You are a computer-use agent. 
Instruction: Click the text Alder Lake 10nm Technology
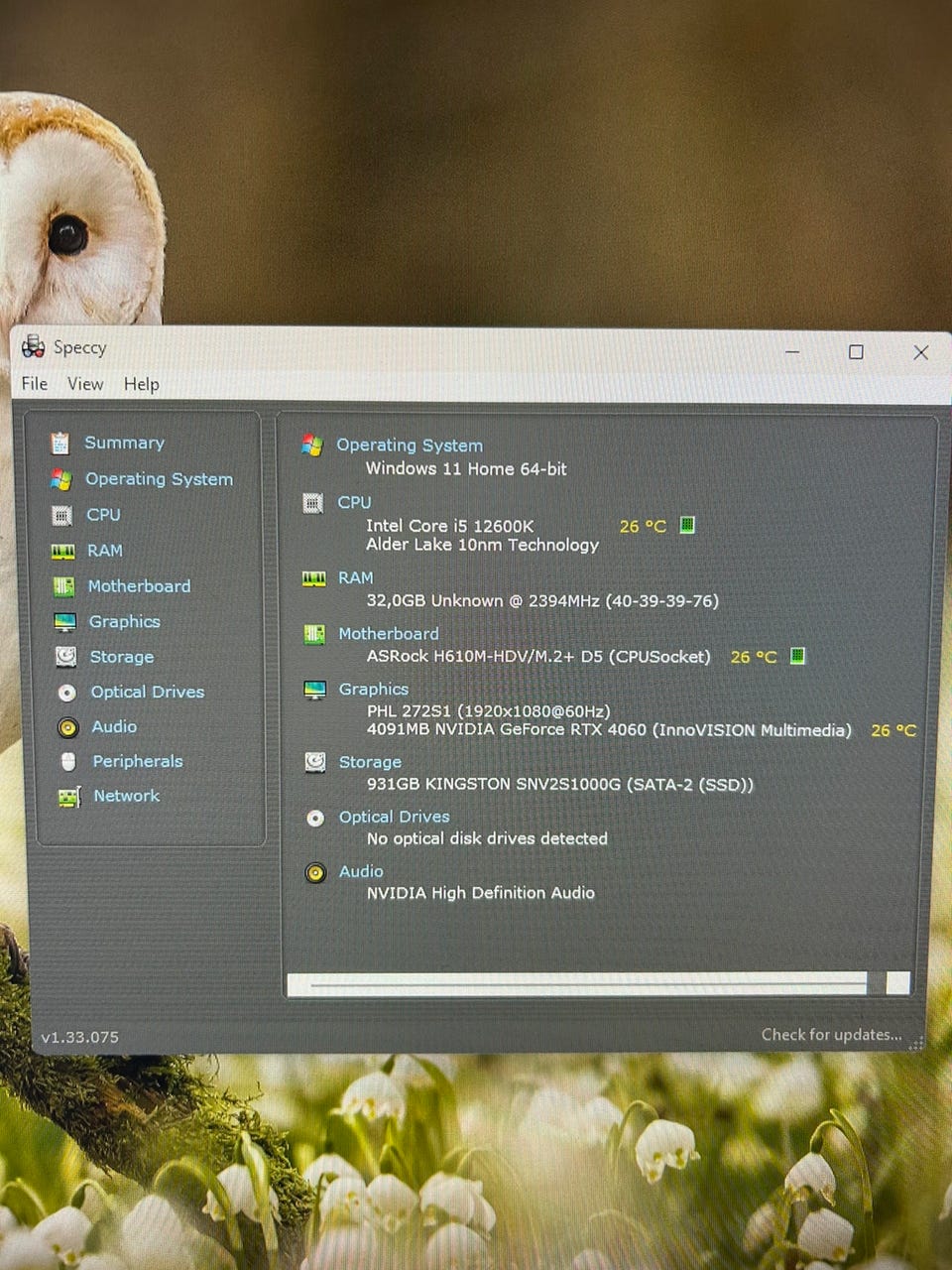point(483,545)
